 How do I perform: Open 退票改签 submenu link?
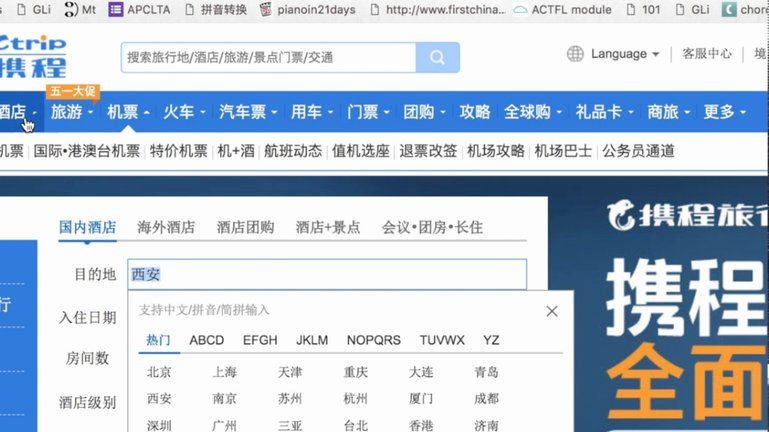tap(428, 151)
